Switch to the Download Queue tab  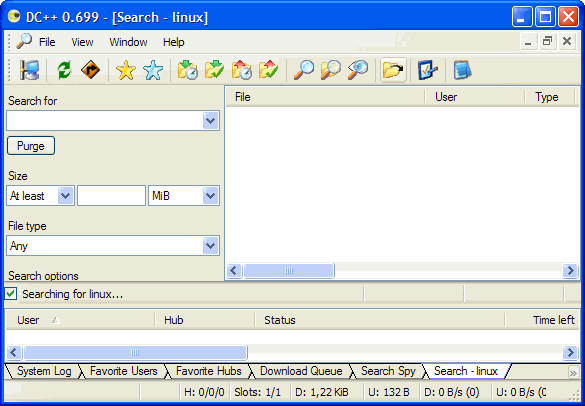coord(301,371)
